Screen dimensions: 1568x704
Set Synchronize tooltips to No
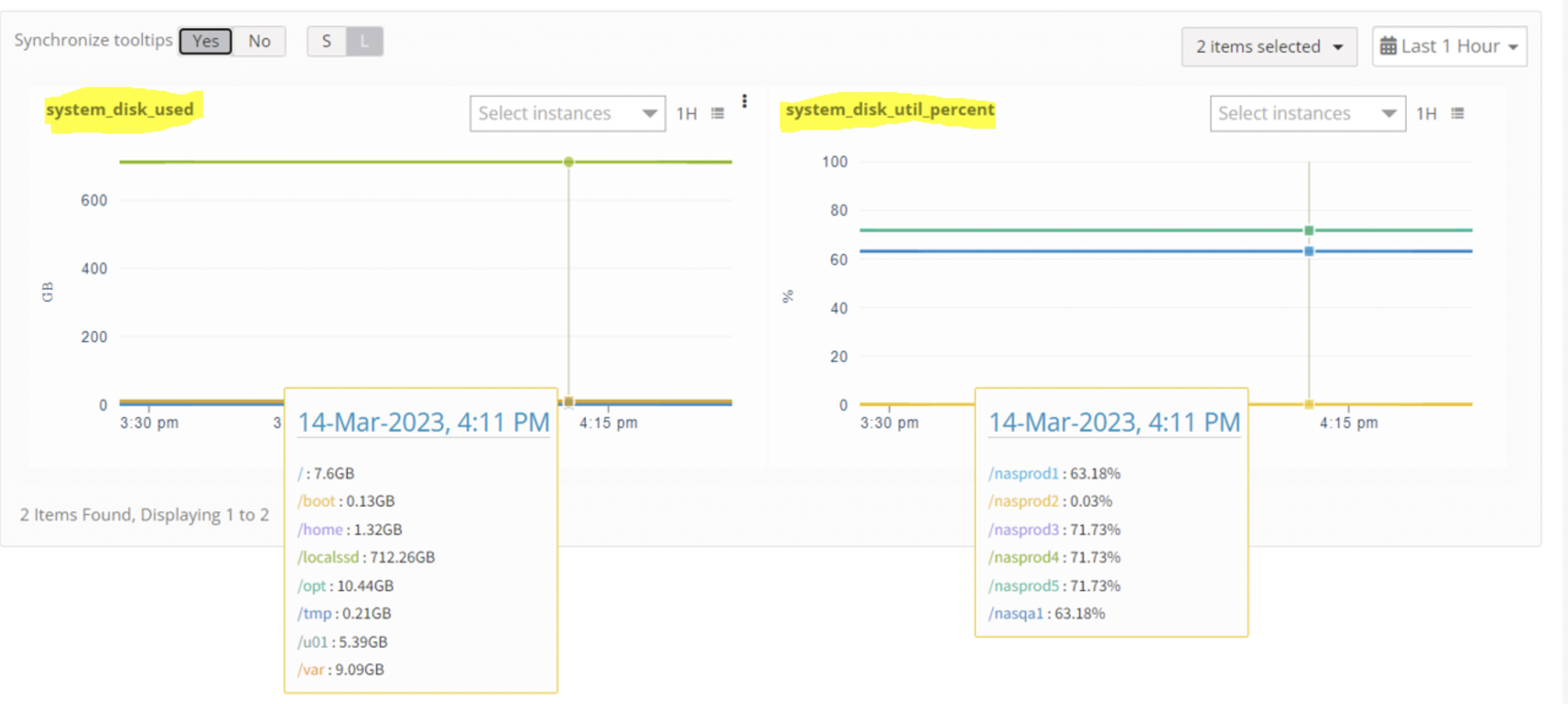(259, 41)
